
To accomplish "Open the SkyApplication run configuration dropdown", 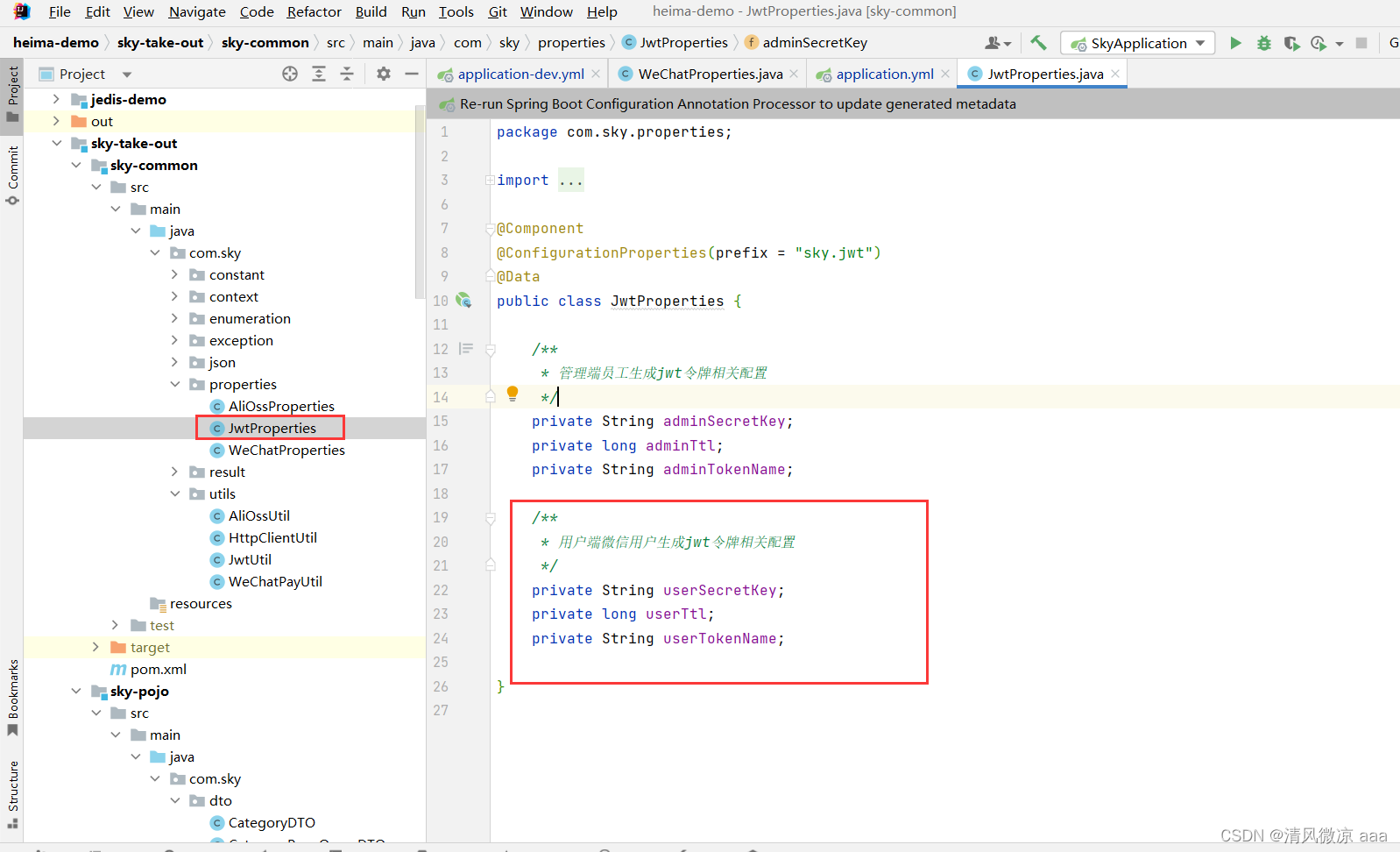I will click(1137, 43).
